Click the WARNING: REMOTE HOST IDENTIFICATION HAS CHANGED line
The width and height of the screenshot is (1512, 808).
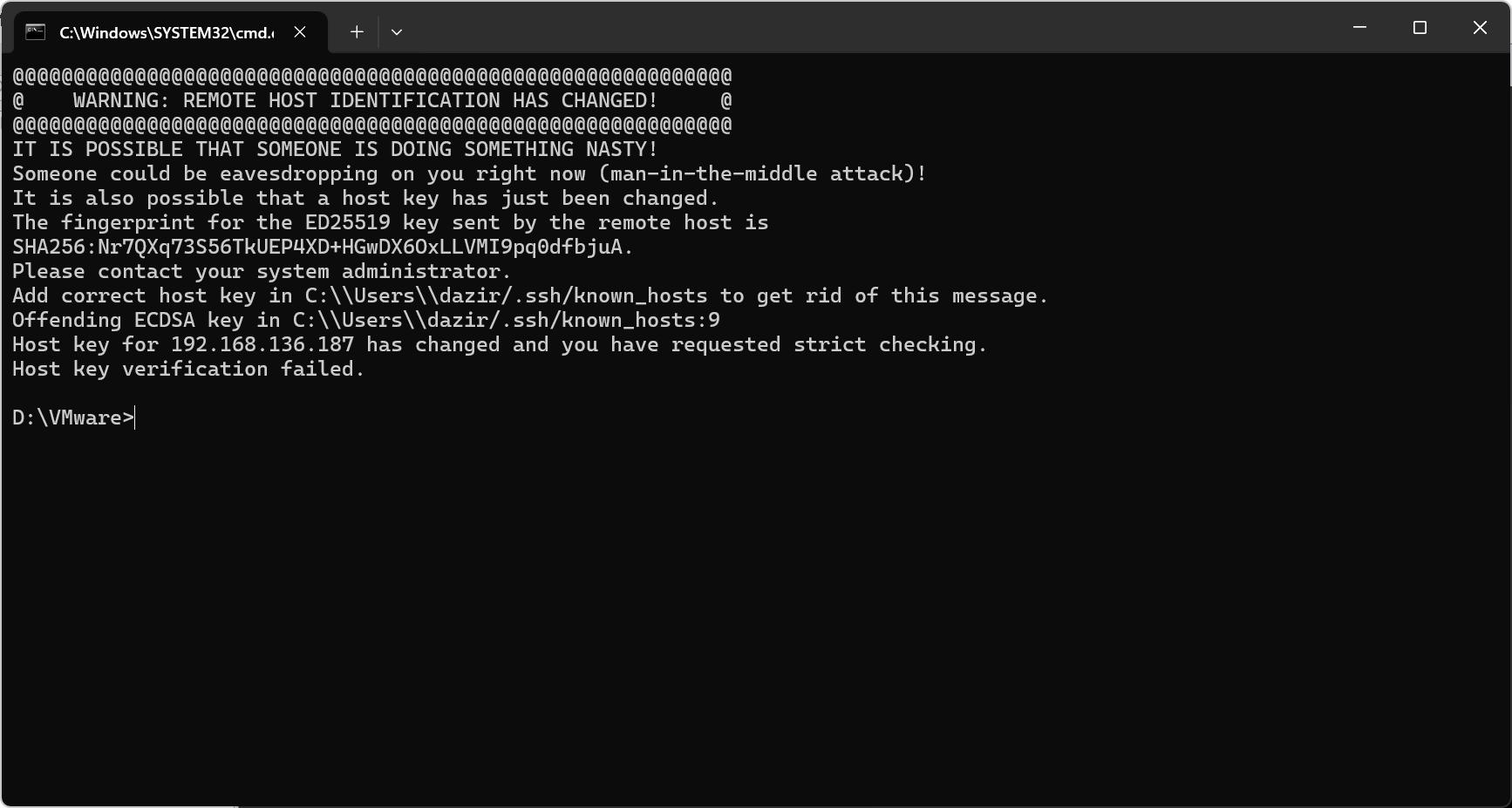point(365,100)
